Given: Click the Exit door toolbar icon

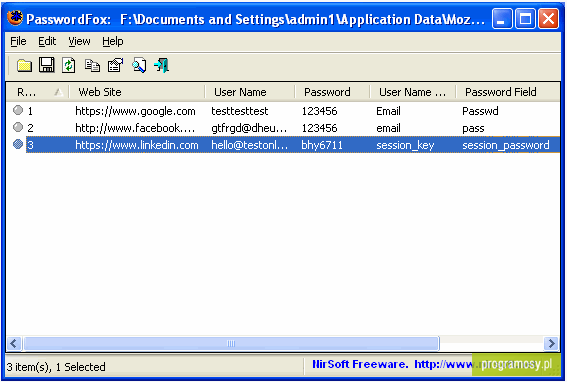Looking at the screenshot, I should tap(161, 65).
